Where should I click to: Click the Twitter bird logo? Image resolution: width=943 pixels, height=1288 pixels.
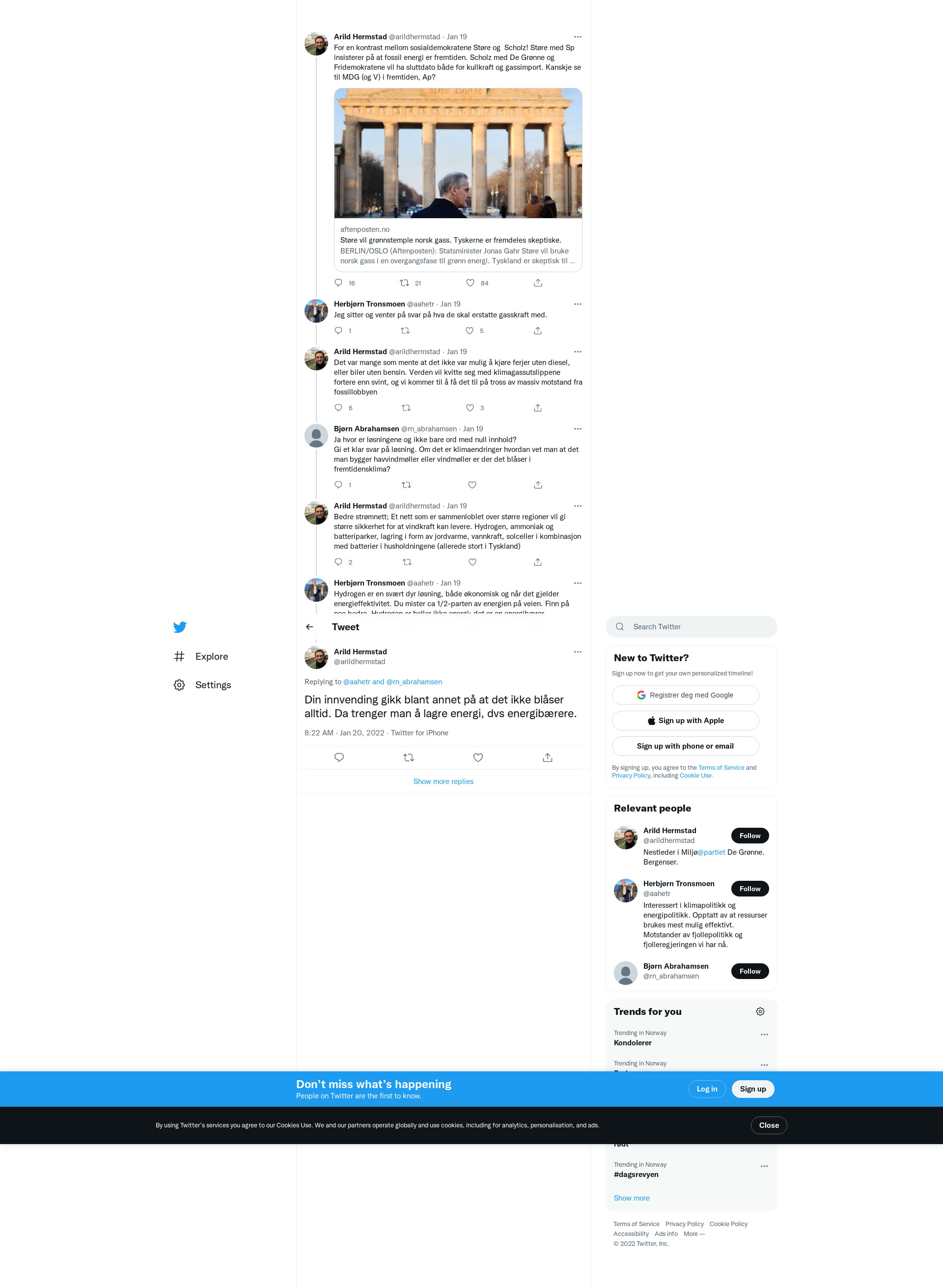click(x=180, y=627)
